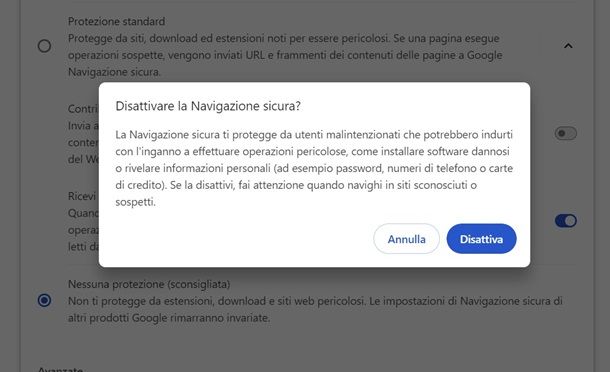Screen dimensions: 610x372
Task: Click the sentence ending altri prodotti Google rimarranno invariate
Action: [169, 318]
